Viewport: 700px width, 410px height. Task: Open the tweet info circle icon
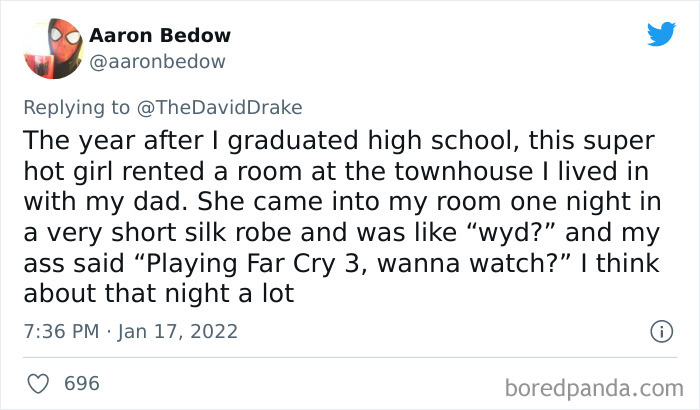(x=659, y=331)
